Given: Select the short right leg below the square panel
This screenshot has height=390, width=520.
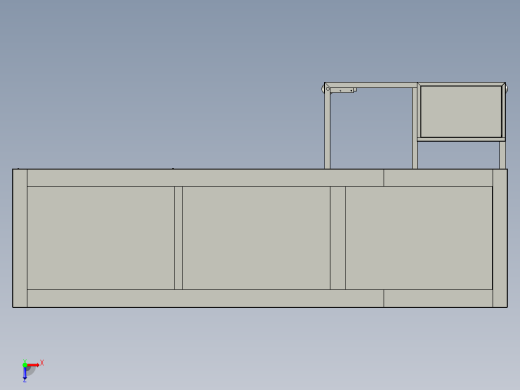Looking at the screenshot, I should pos(502,155).
